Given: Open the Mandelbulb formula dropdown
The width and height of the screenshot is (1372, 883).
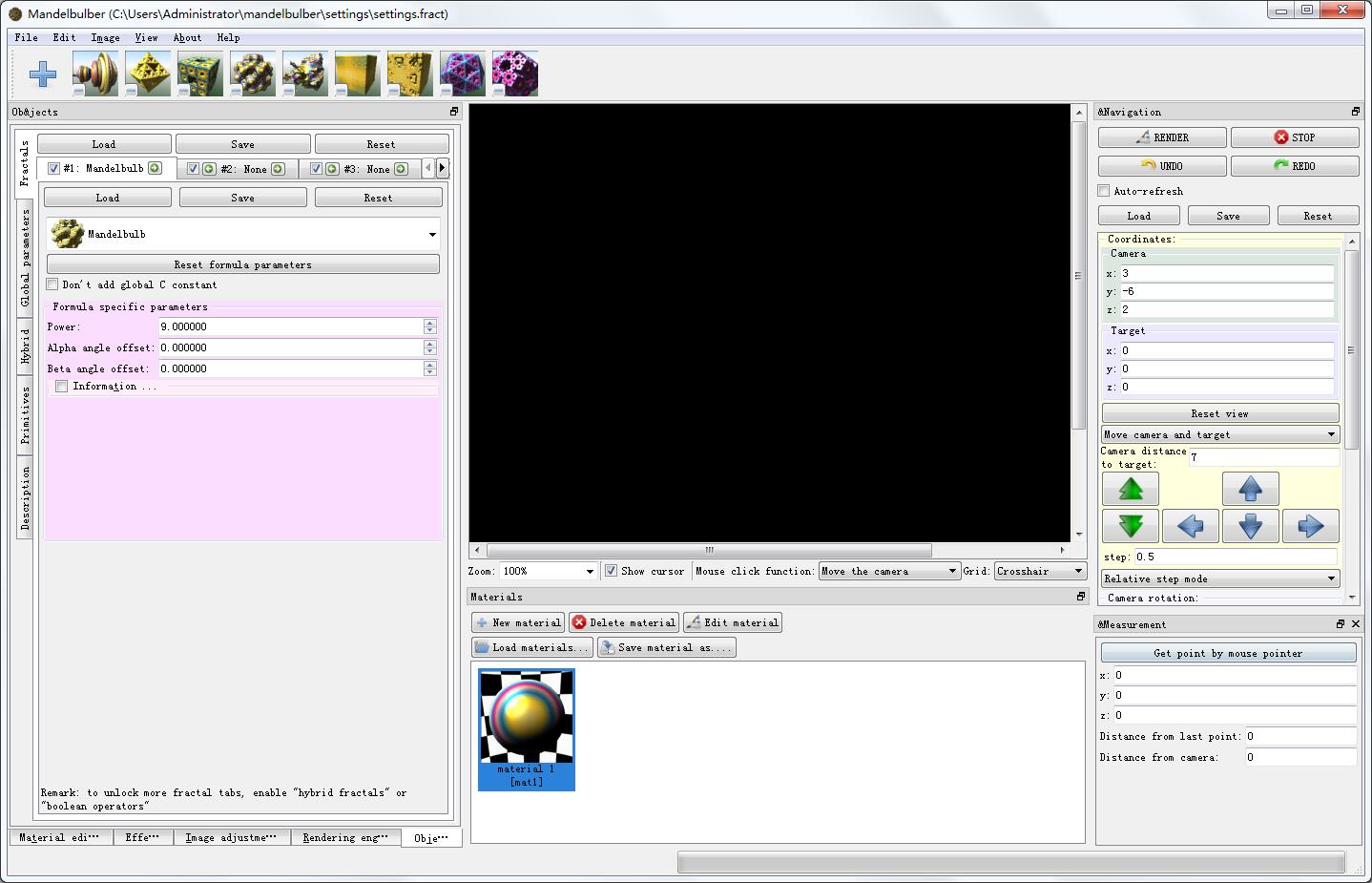Looking at the screenshot, I should (243, 234).
